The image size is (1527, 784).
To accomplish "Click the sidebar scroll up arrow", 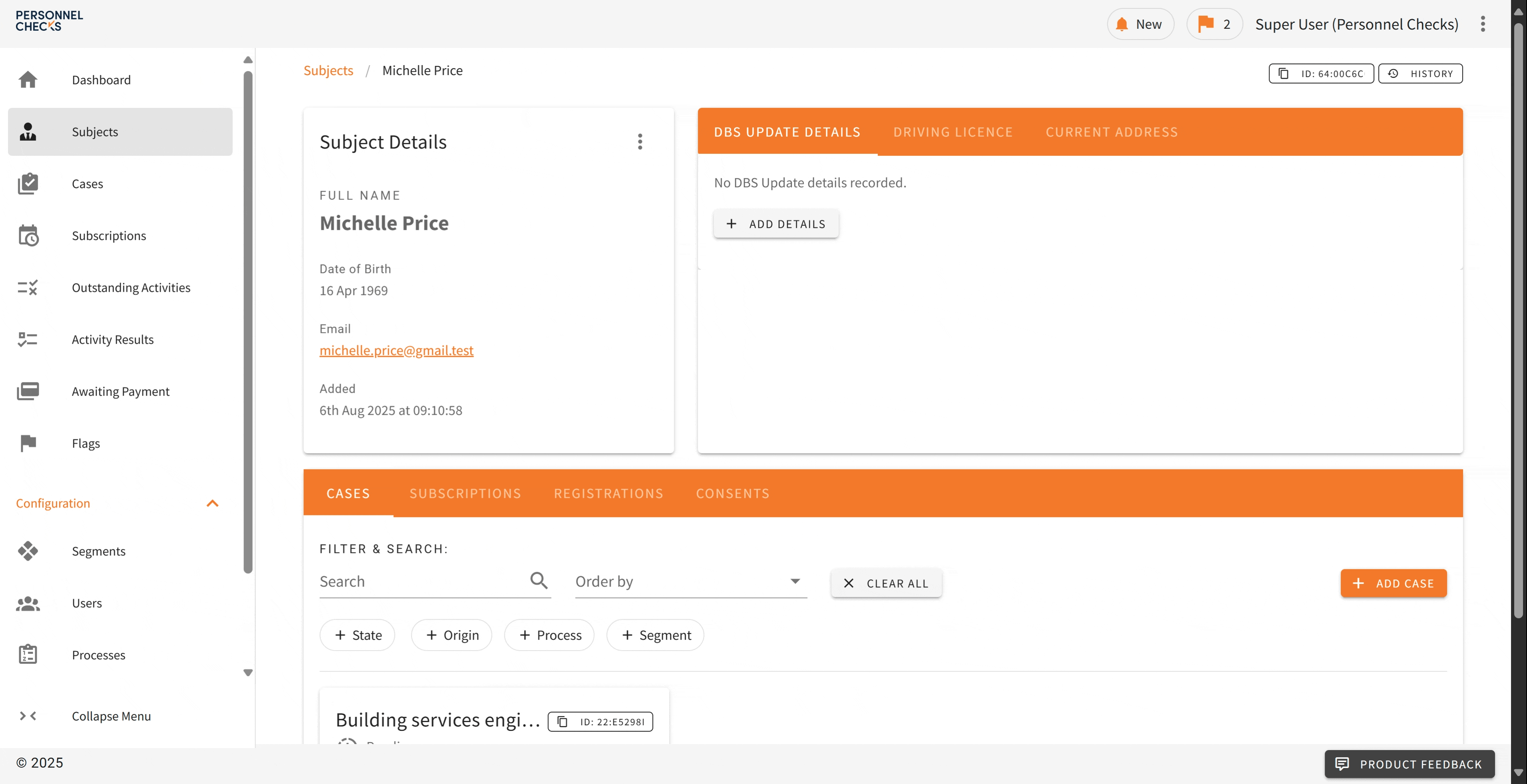I will [x=248, y=60].
